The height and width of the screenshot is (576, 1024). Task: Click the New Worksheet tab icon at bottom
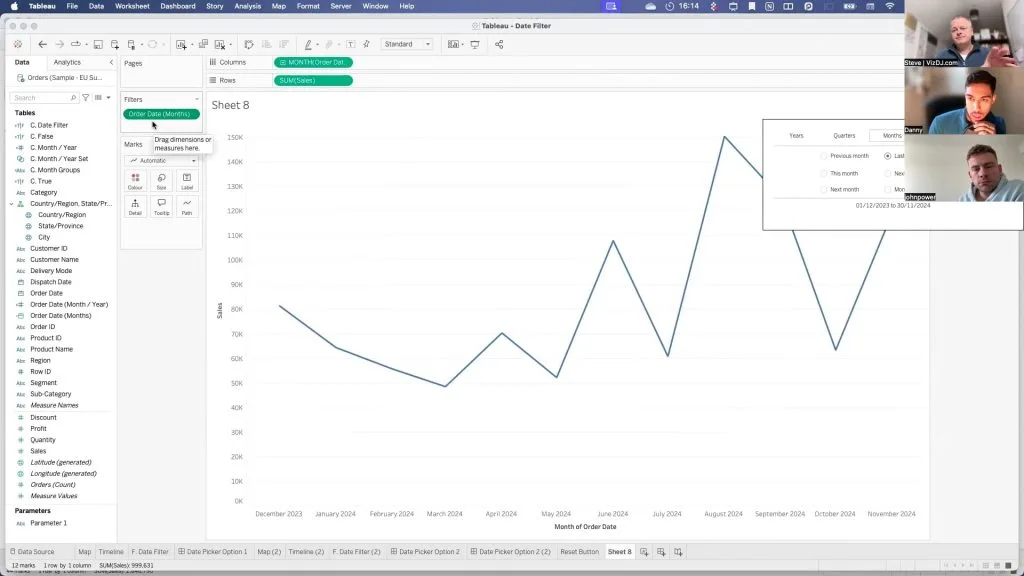pyautogui.click(x=644, y=552)
